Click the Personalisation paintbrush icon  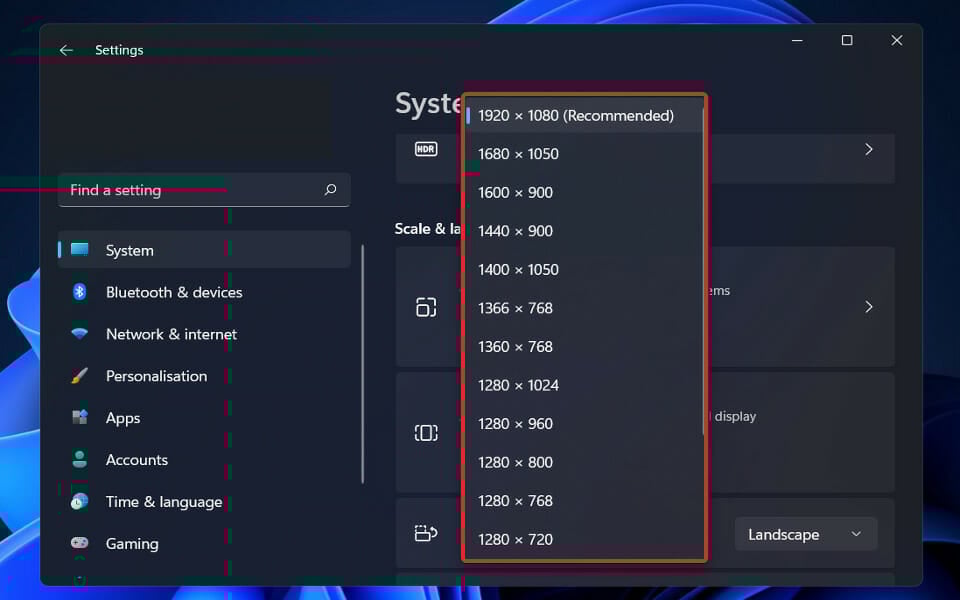tap(80, 375)
